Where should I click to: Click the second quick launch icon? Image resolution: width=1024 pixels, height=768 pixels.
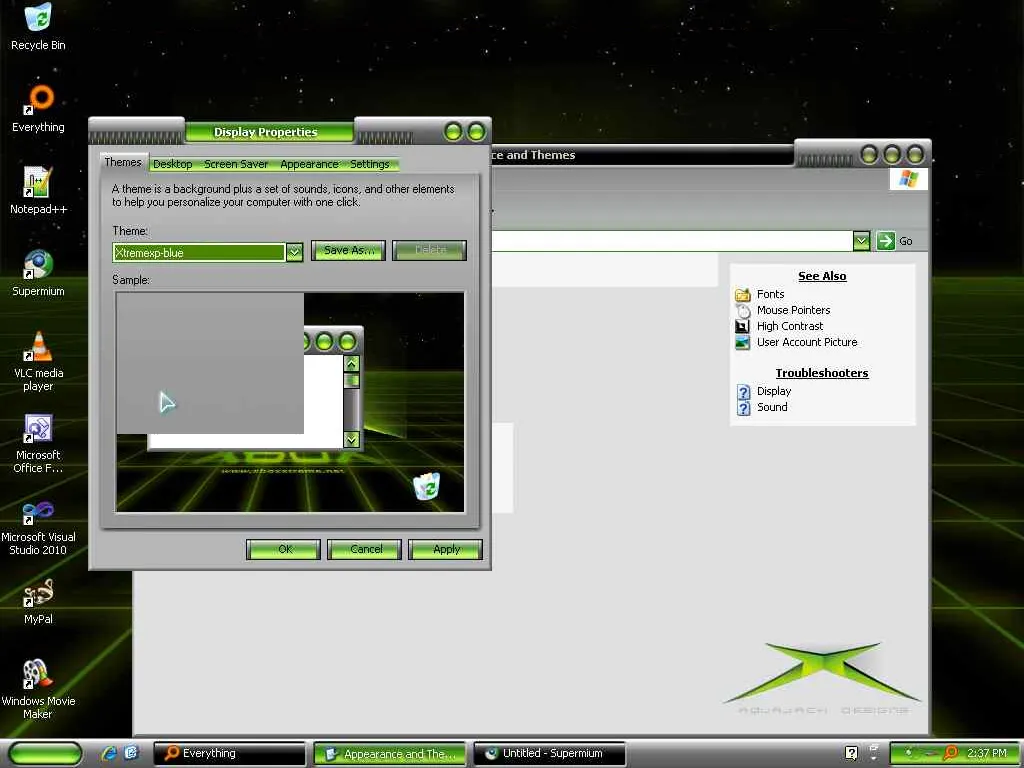point(132,753)
